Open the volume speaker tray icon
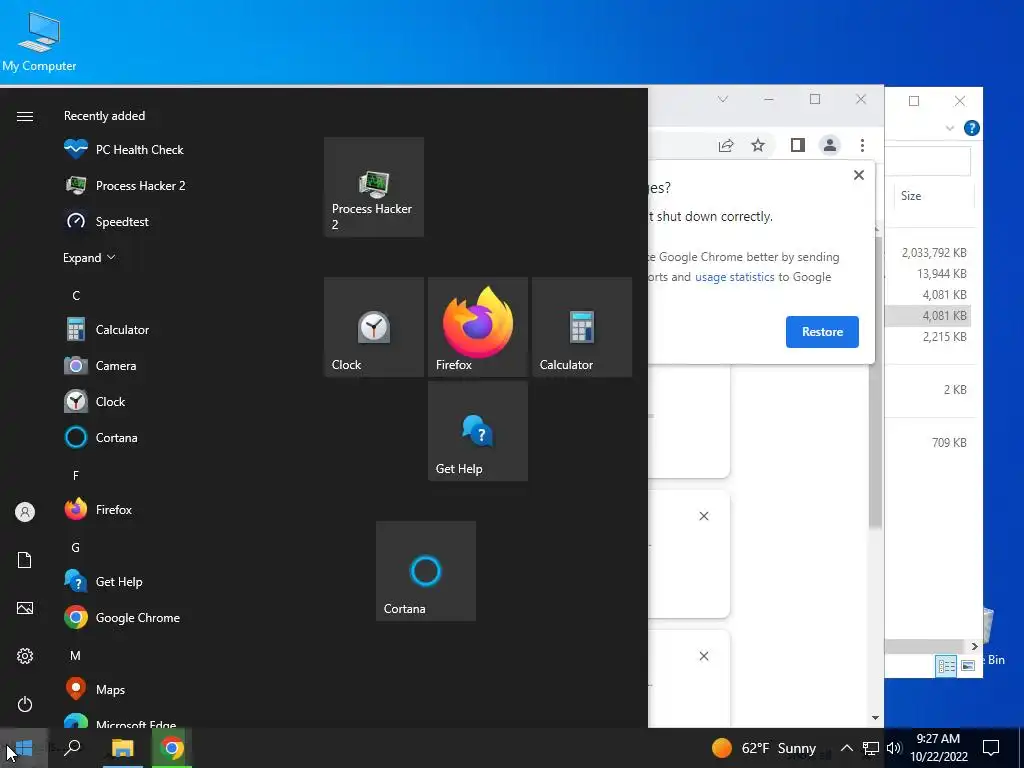Image resolution: width=1024 pixels, height=768 pixels. [894, 748]
